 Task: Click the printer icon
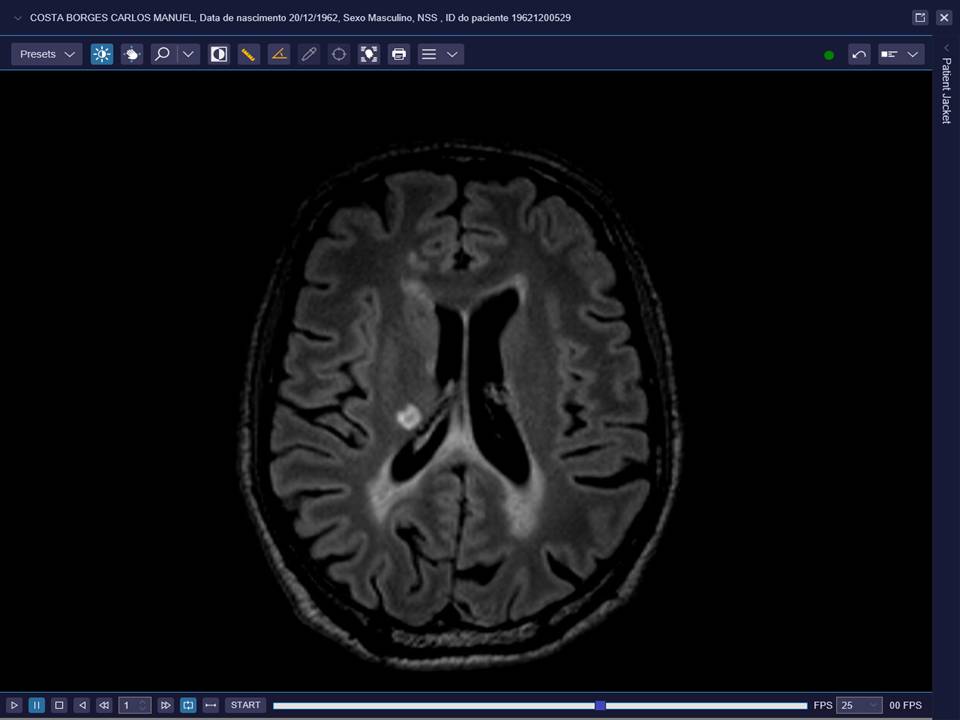399,54
